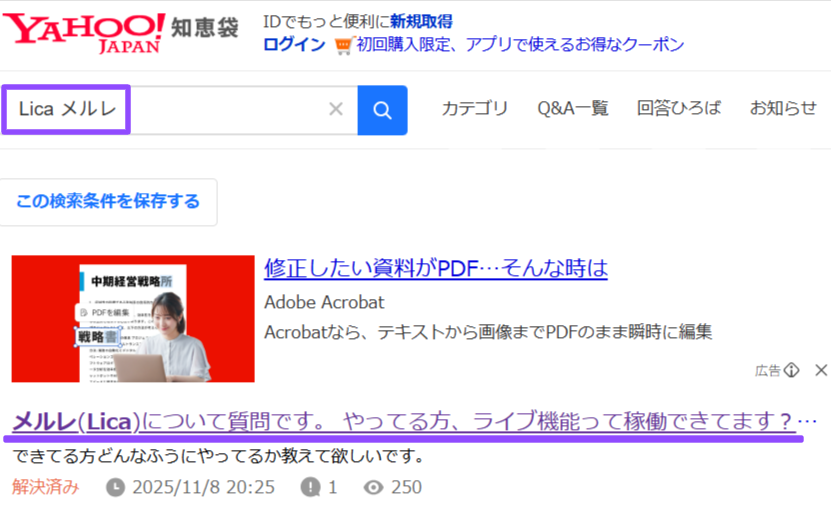Click the できてる方どんなふうに snippet text

(x=217, y=456)
